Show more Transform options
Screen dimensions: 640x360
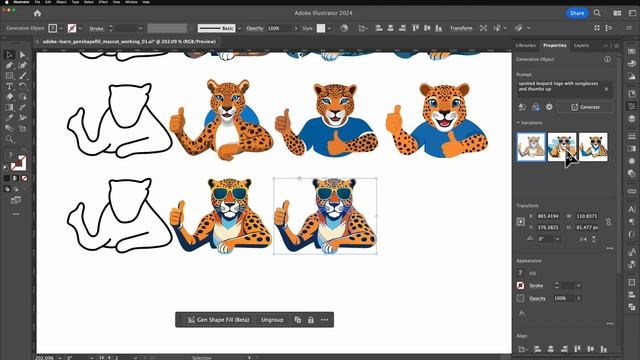(x=610, y=248)
